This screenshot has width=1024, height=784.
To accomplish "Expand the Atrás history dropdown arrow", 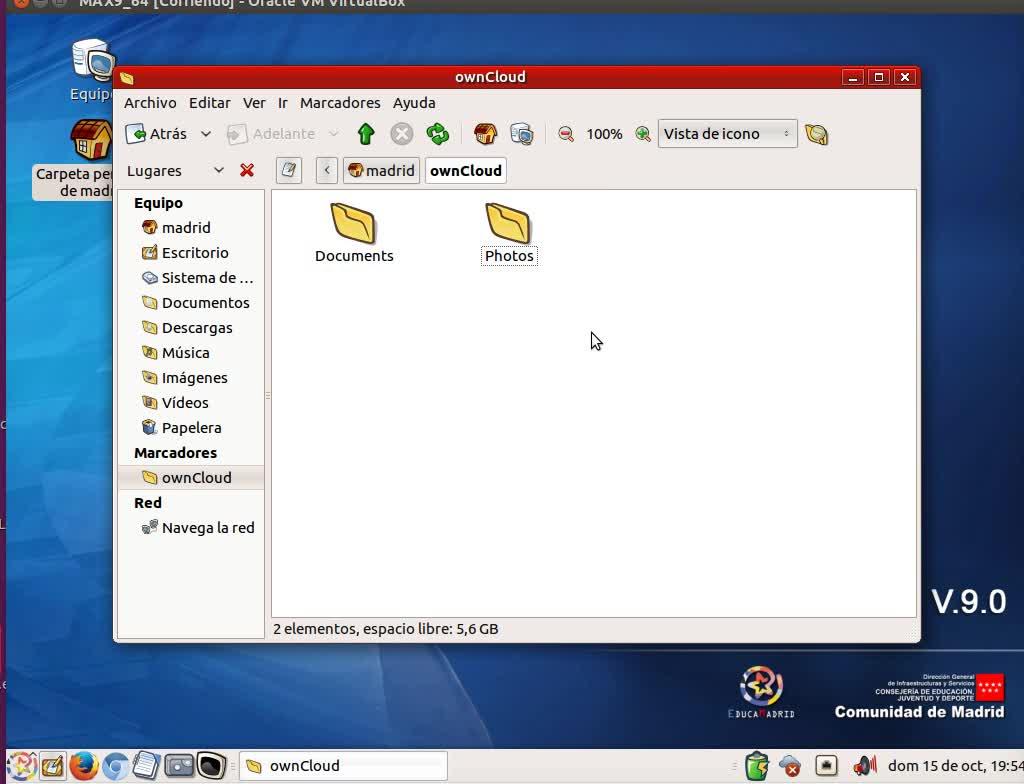I will [206, 134].
